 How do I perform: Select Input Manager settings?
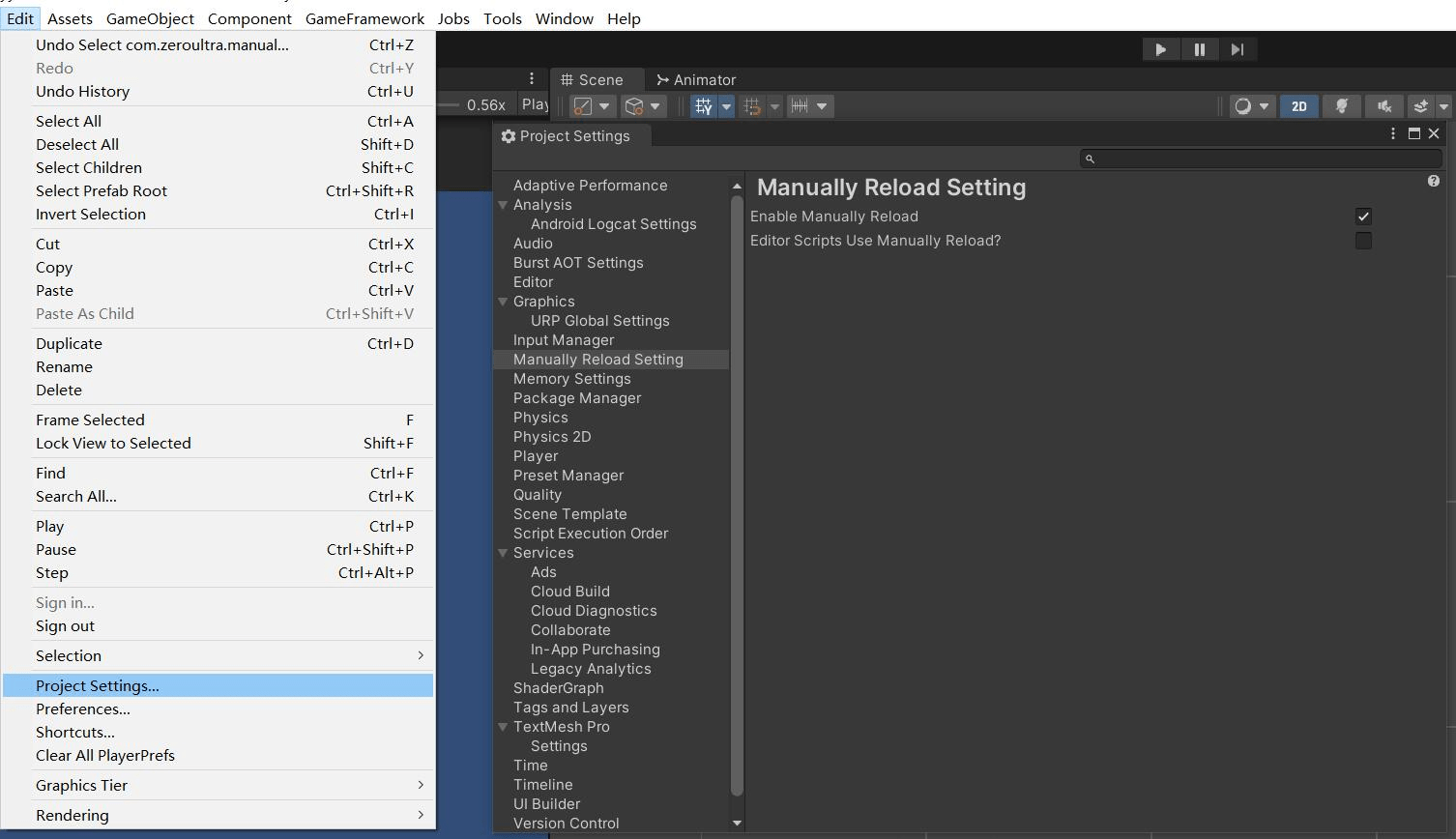[x=564, y=340]
